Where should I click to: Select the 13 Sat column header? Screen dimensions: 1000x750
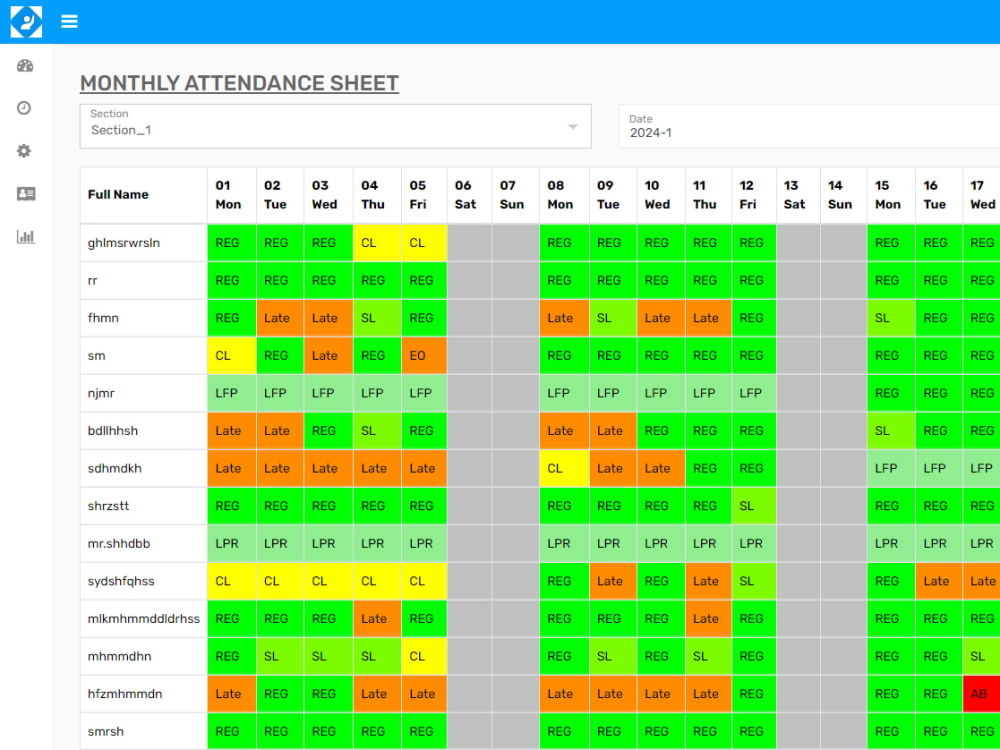[x=798, y=195]
